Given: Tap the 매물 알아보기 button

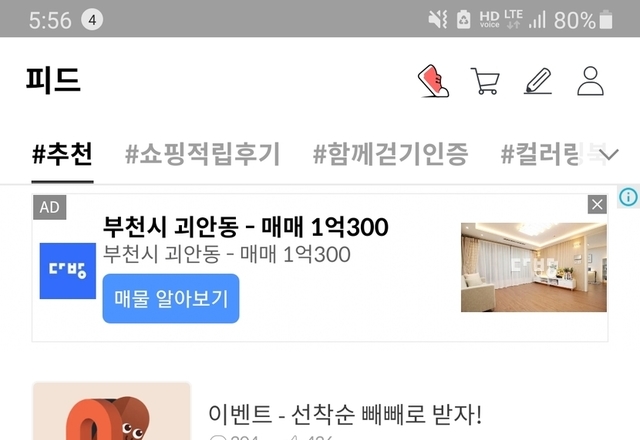Looking at the screenshot, I should coord(171,298).
